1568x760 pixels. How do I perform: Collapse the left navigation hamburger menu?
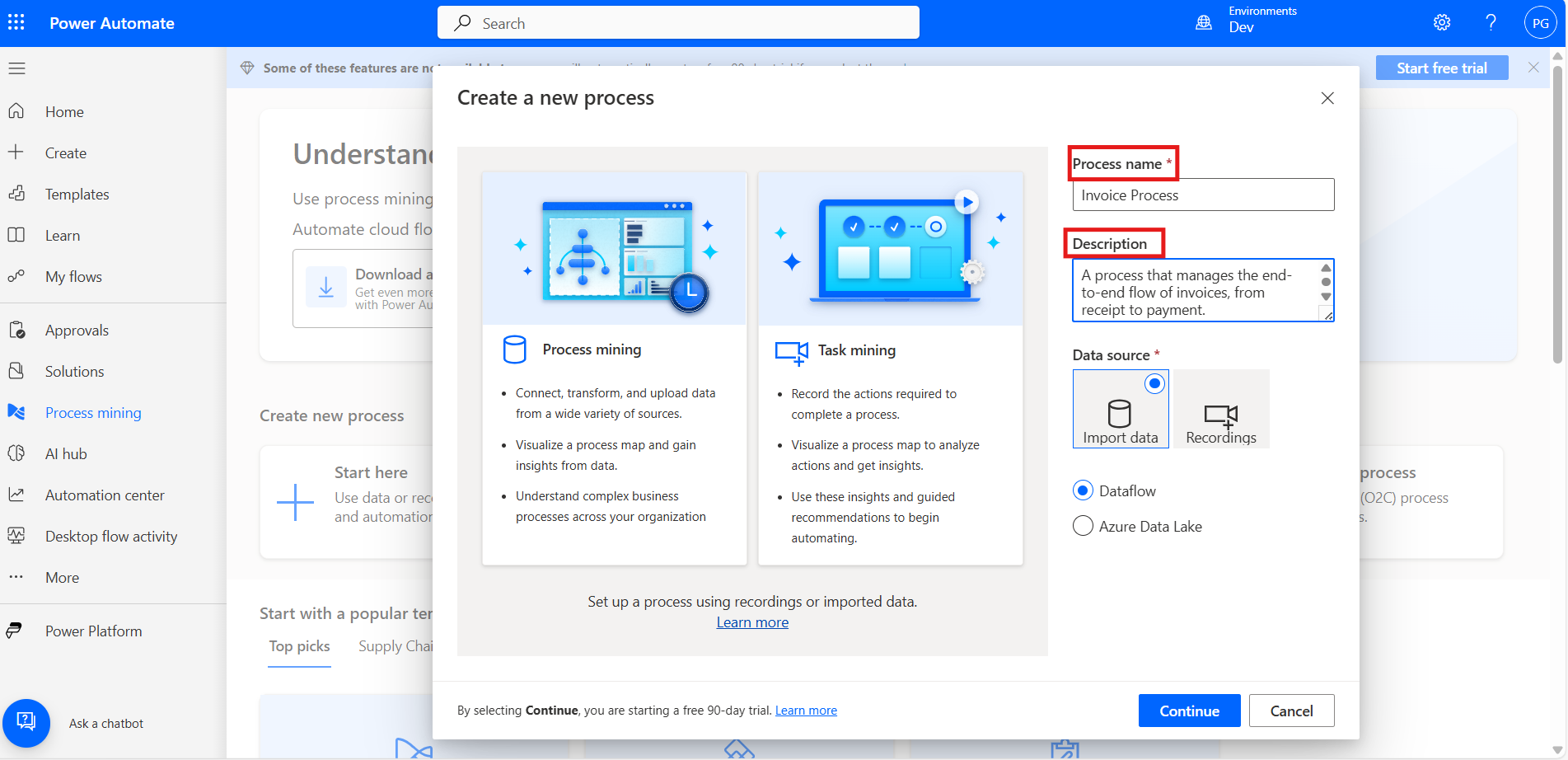click(16, 68)
